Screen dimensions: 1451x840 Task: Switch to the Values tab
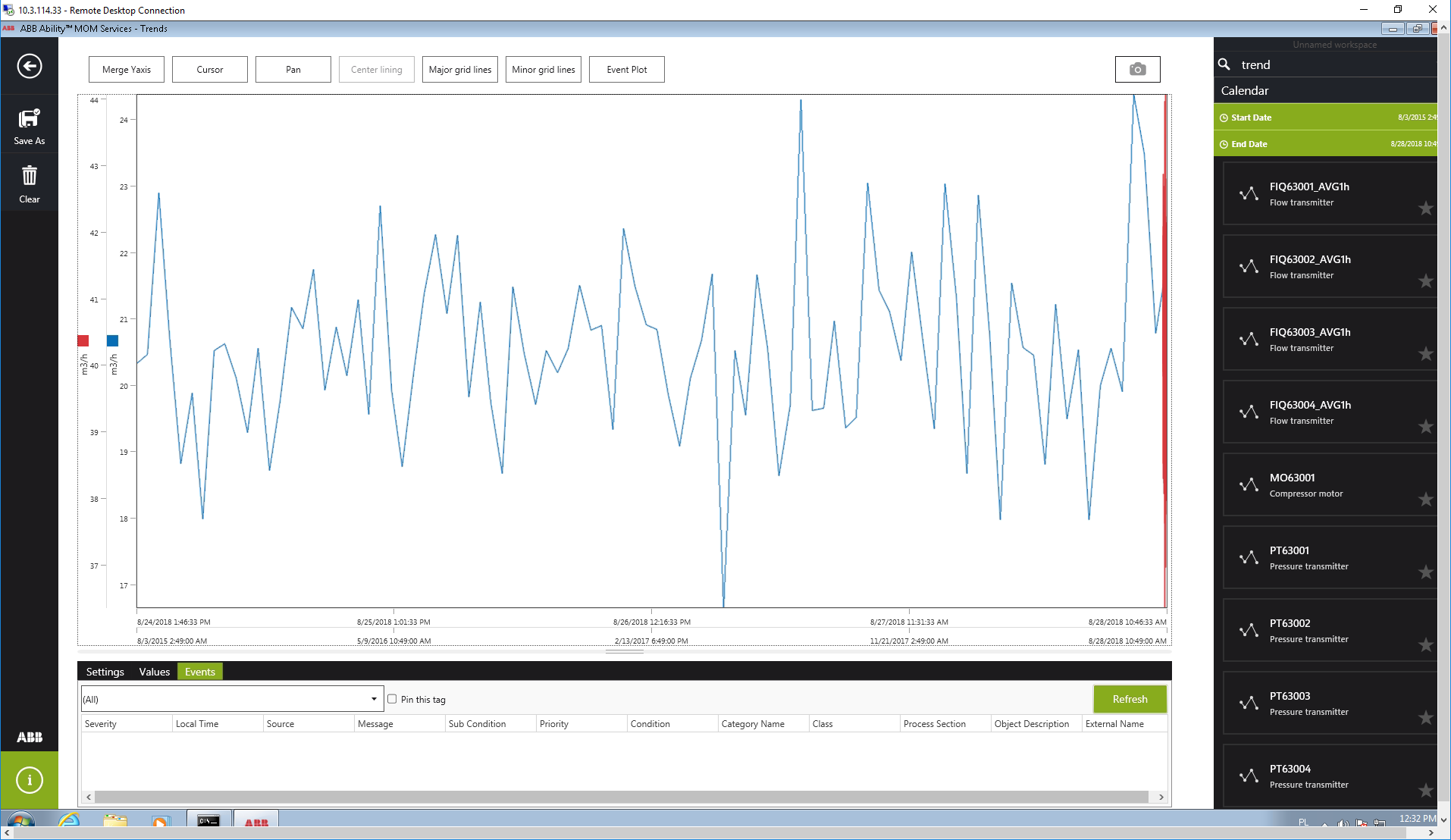point(154,672)
